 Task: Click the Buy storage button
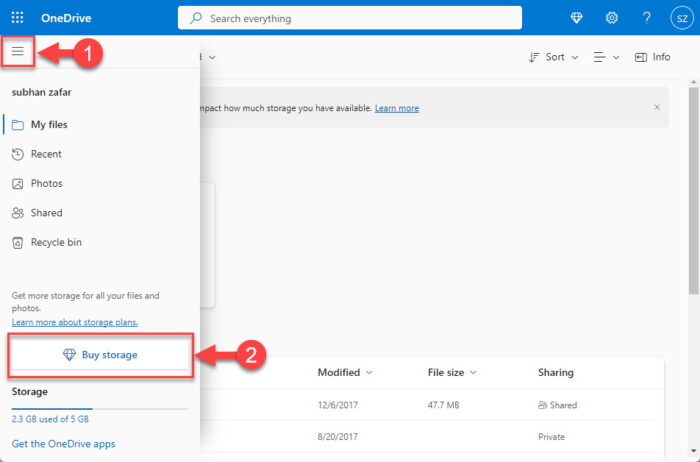[100, 355]
